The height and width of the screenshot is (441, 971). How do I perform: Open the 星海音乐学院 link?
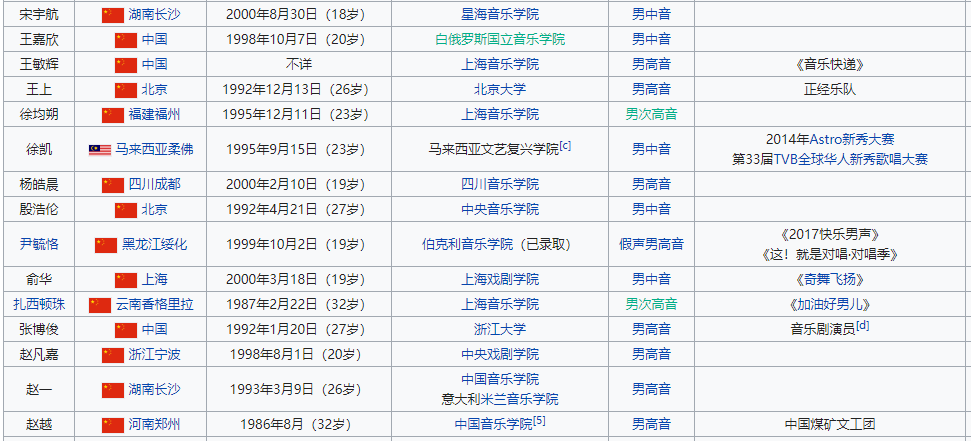[499, 15]
